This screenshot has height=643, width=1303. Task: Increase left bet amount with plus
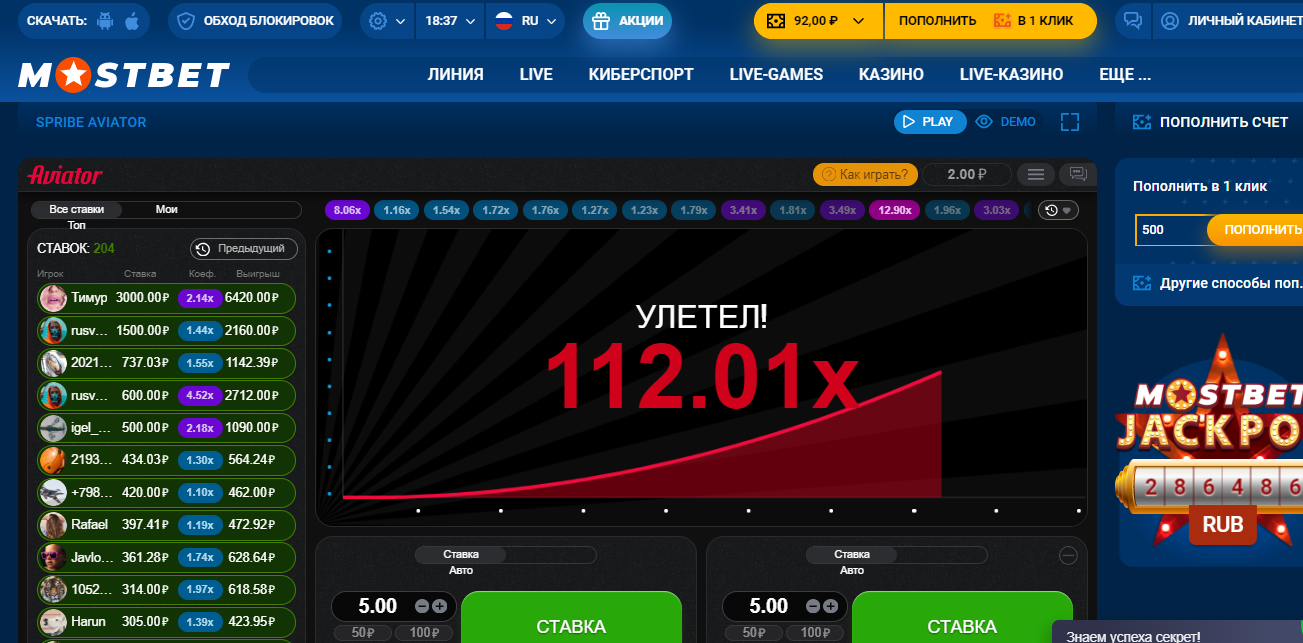439,606
